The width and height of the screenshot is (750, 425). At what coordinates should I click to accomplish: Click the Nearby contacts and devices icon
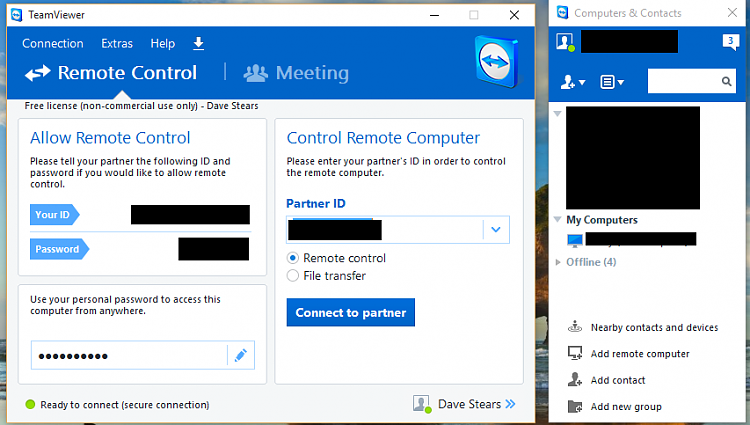[x=574, y=327]
